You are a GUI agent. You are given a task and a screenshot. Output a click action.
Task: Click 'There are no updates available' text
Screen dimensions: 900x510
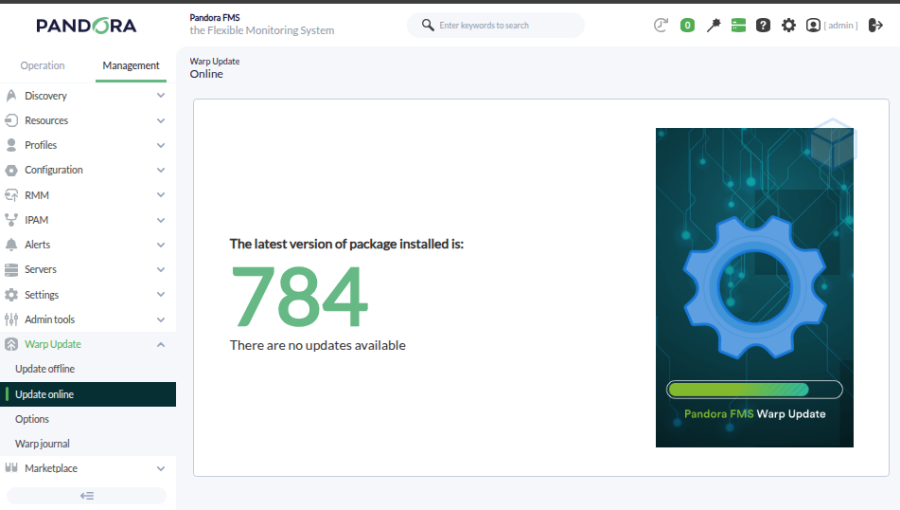pos(317,345)
